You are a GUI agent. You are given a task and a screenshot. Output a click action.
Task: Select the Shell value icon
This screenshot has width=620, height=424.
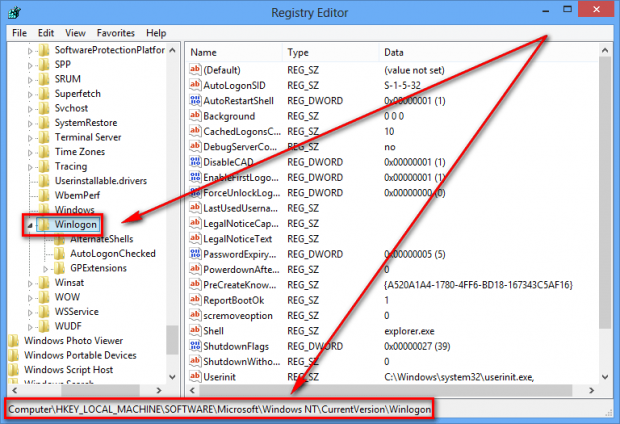[x=195, y=330]
